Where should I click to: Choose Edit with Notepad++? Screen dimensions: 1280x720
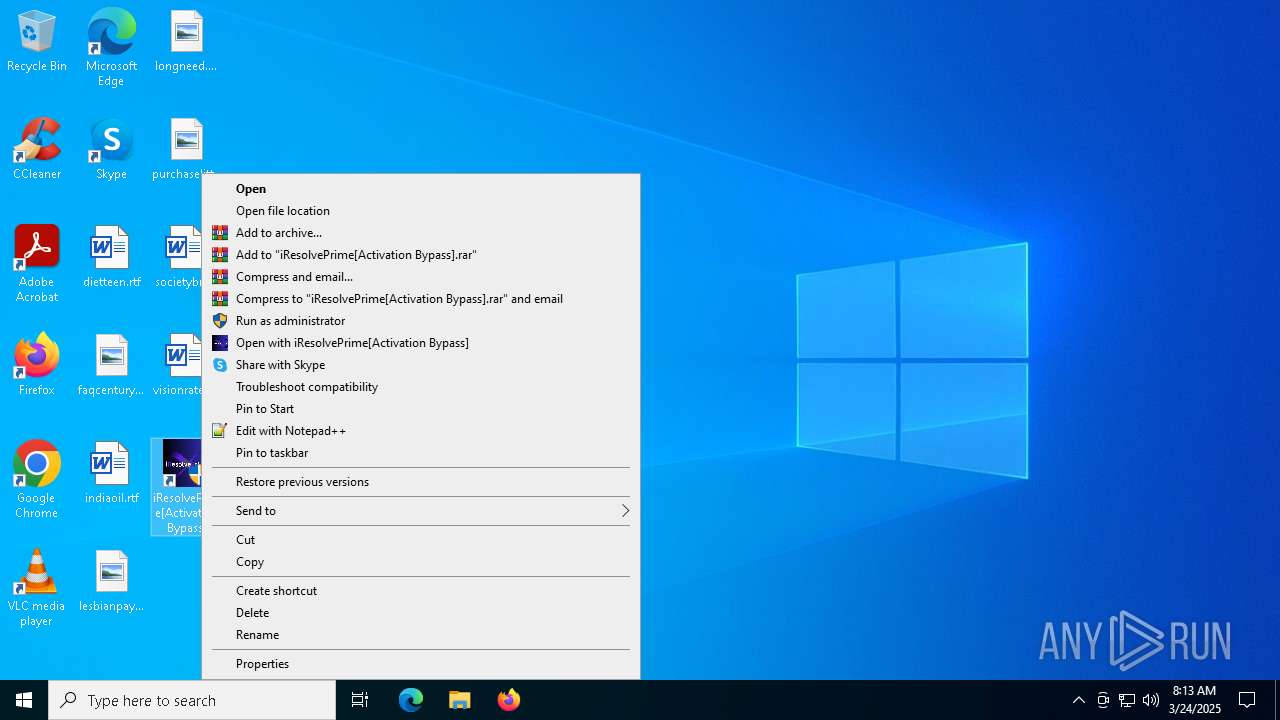point(421,431)
